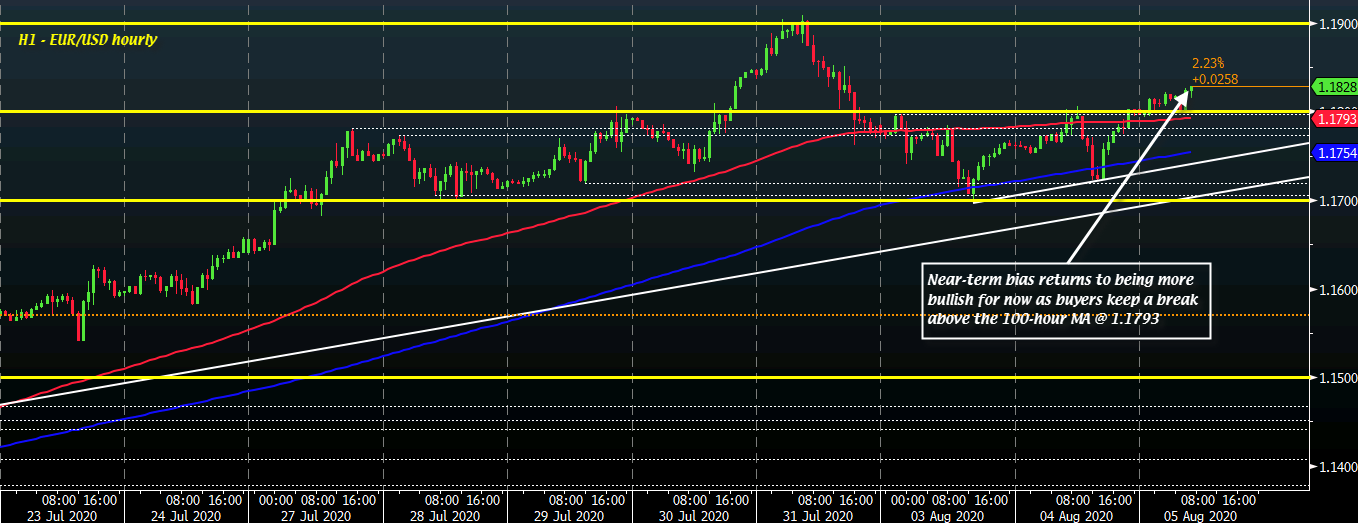Click the 'H1 - EUR/USD hourly' chart title
Screen dimensions: 1358x523
click(x=88, y=40)
